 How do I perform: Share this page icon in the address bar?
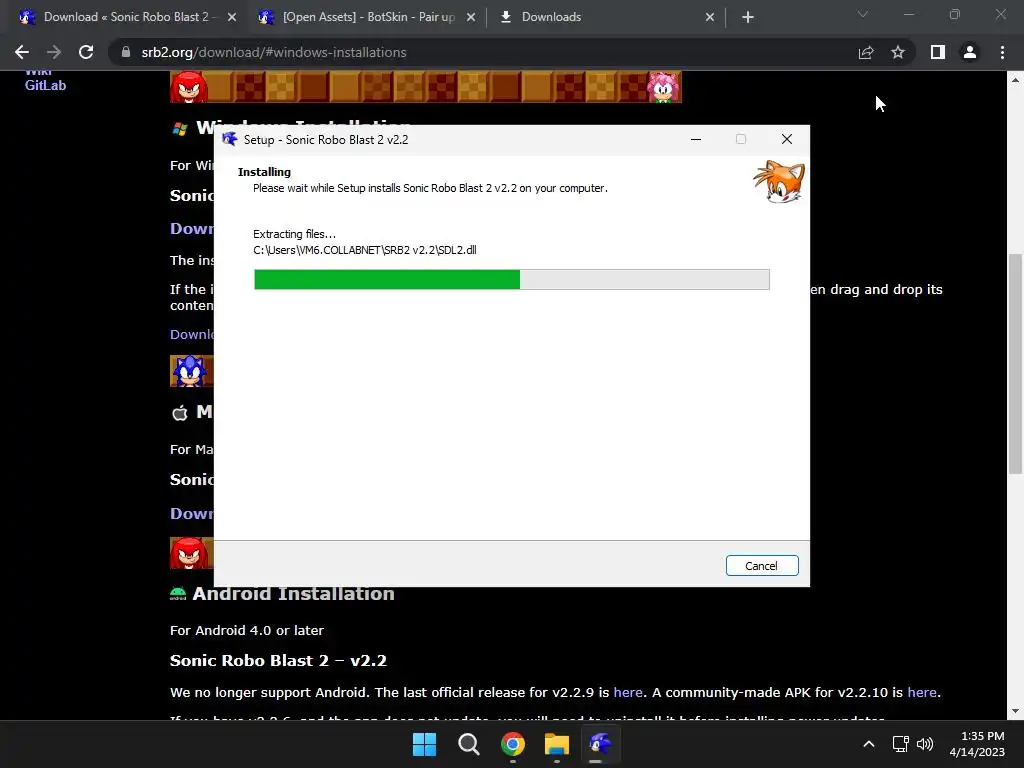click(866, 52)
